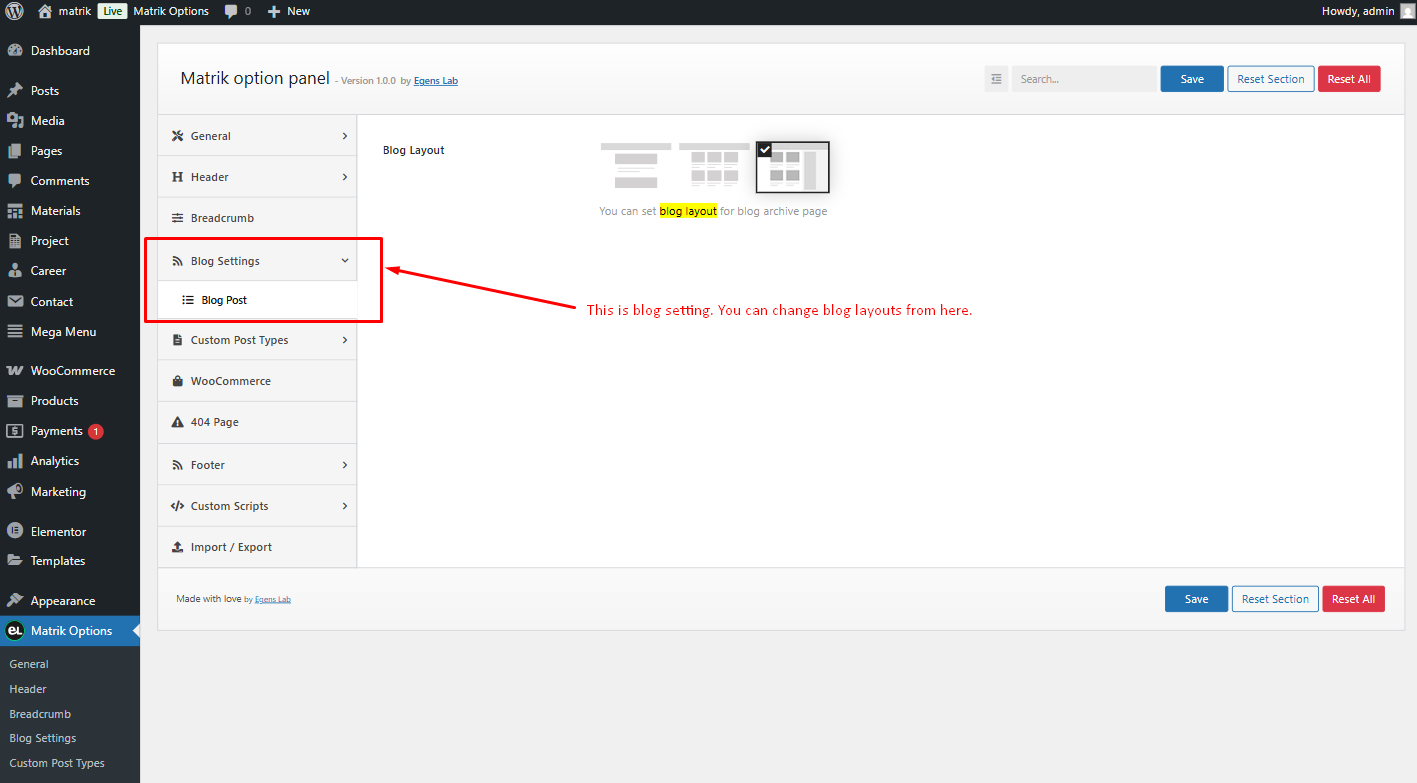Click the top Save button
The image size is (1417, 783).
[x=1192, y=79]
